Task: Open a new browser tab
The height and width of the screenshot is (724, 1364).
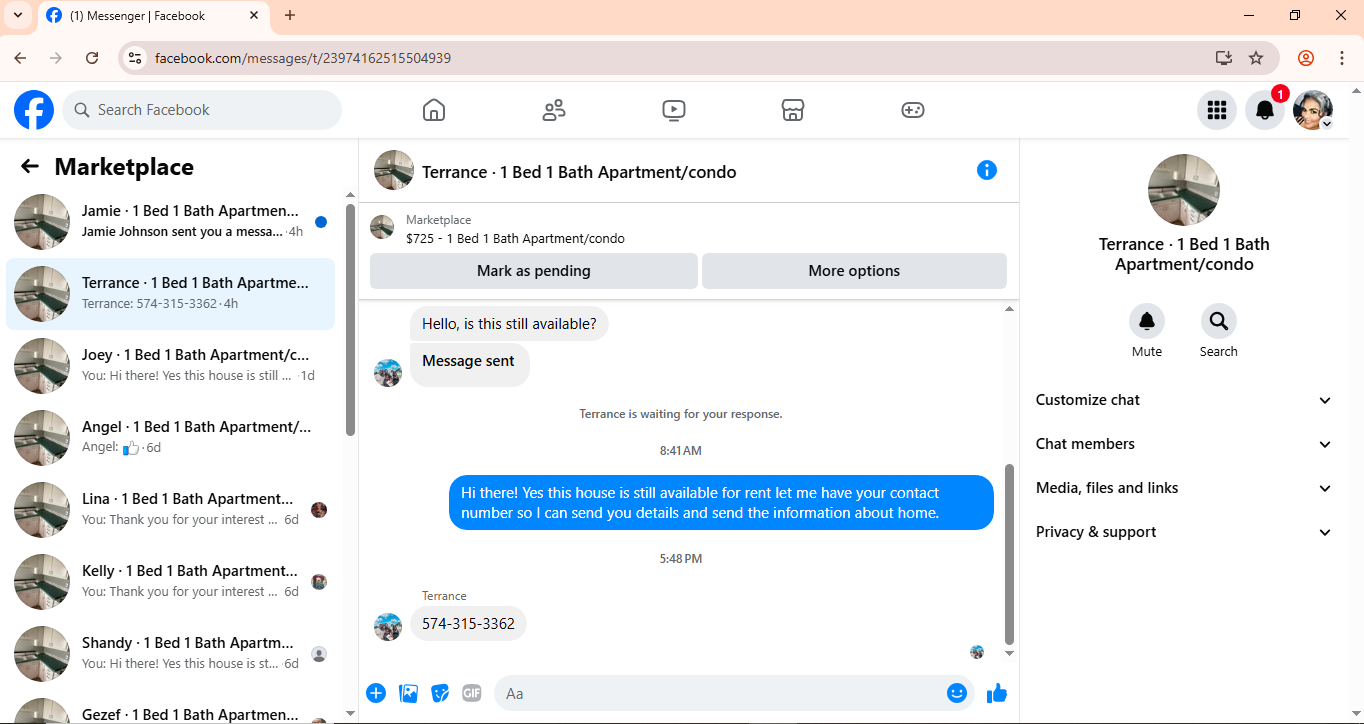Action: [x=290, y=15]
